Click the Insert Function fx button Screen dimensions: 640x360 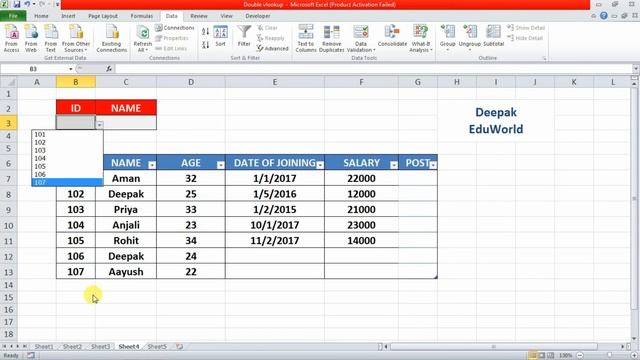109,69
